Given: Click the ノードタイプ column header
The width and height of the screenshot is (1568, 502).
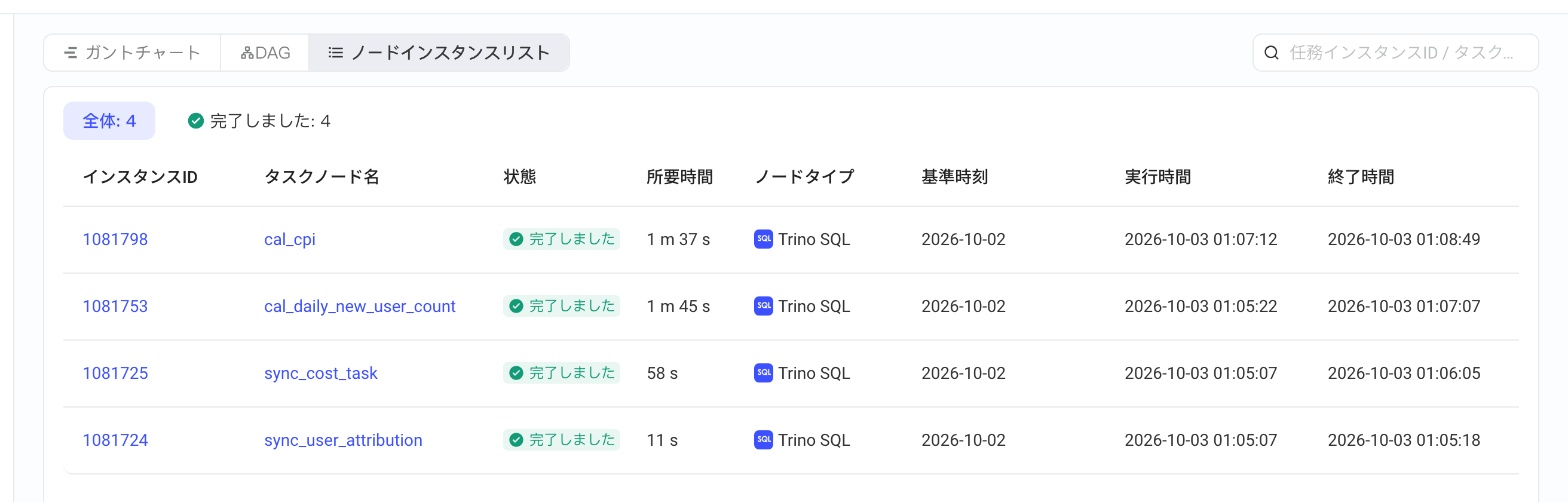Looking at the screenshot, I should [805, 177].
